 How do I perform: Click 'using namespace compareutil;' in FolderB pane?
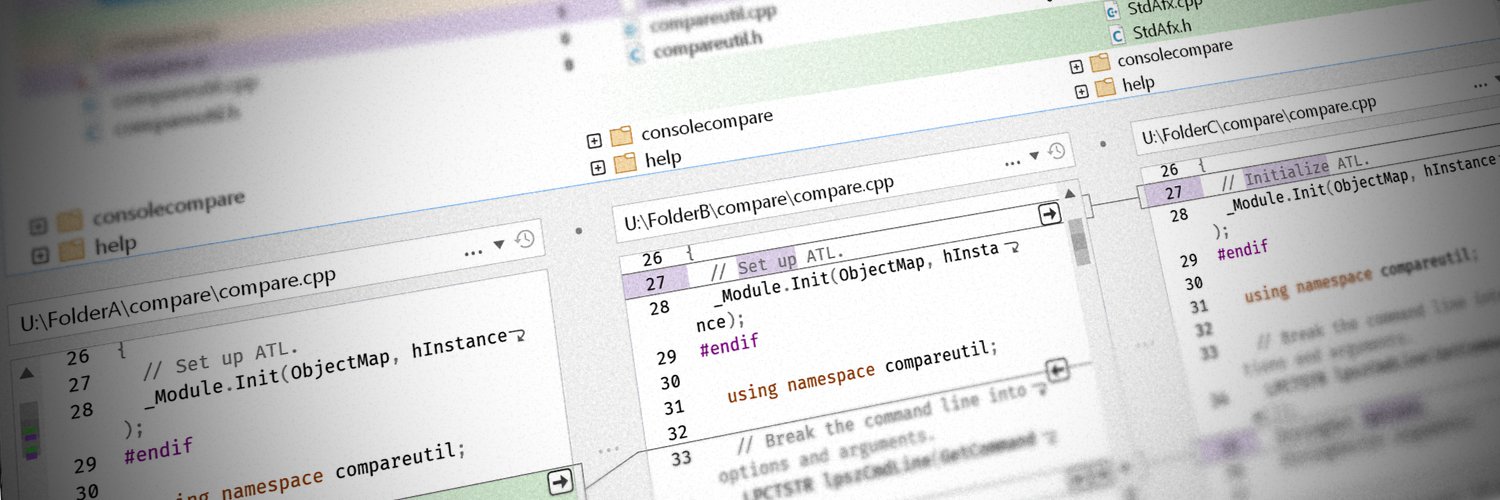click(862, 371)
